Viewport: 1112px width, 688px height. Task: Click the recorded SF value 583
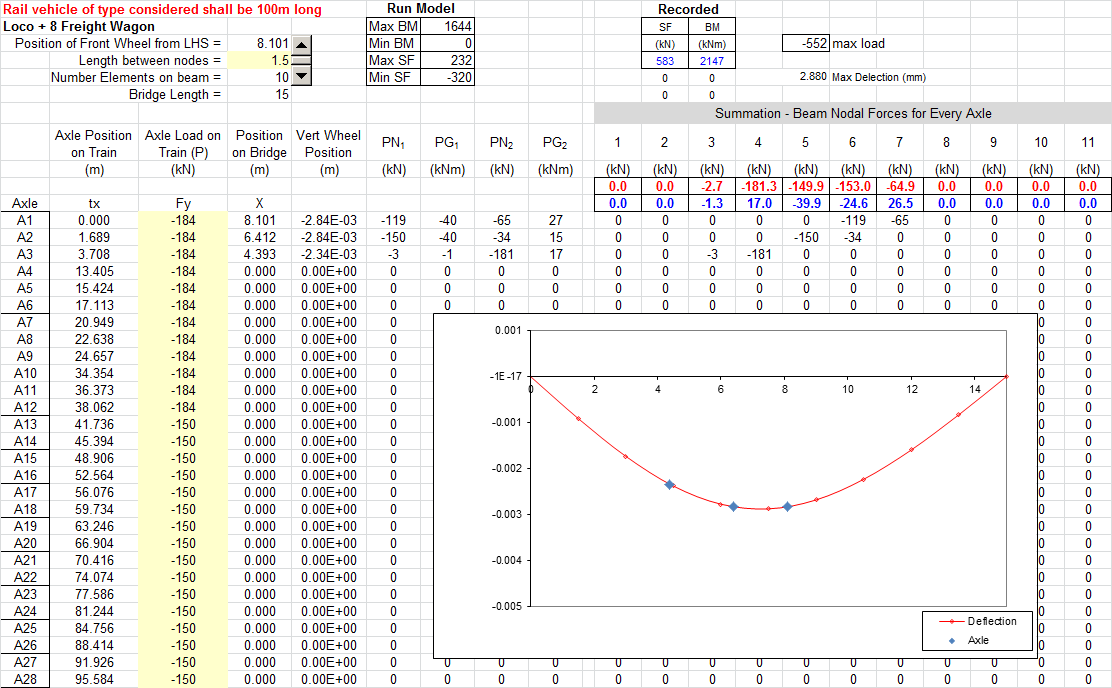[x=666, y=60]
